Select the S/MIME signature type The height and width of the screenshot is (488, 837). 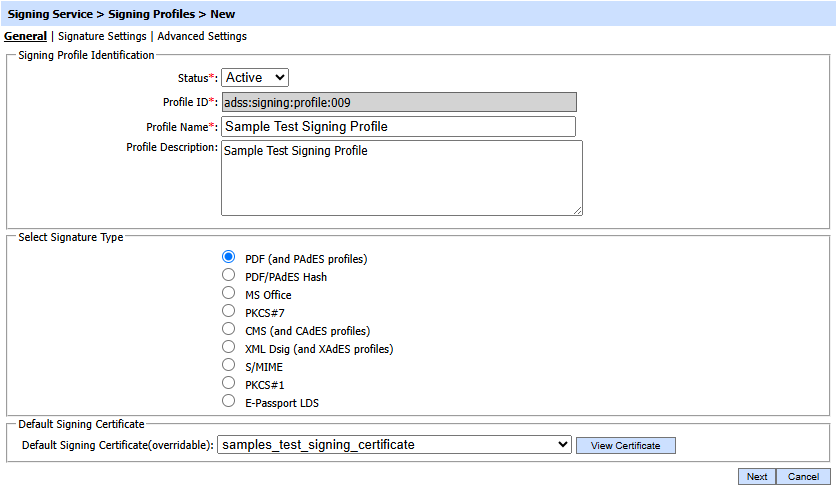point(228,365)
